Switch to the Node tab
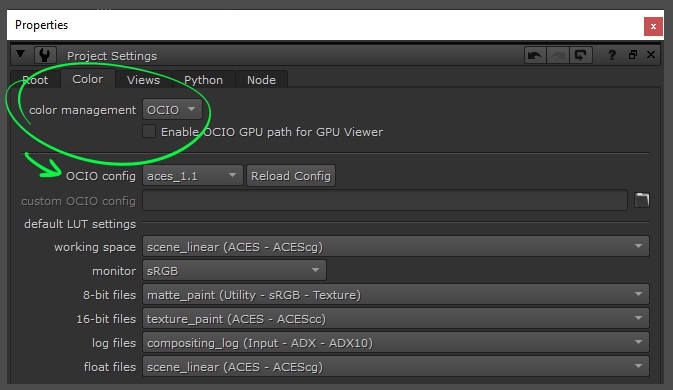This screenshot has width=673, height=390. pos(261,80)
